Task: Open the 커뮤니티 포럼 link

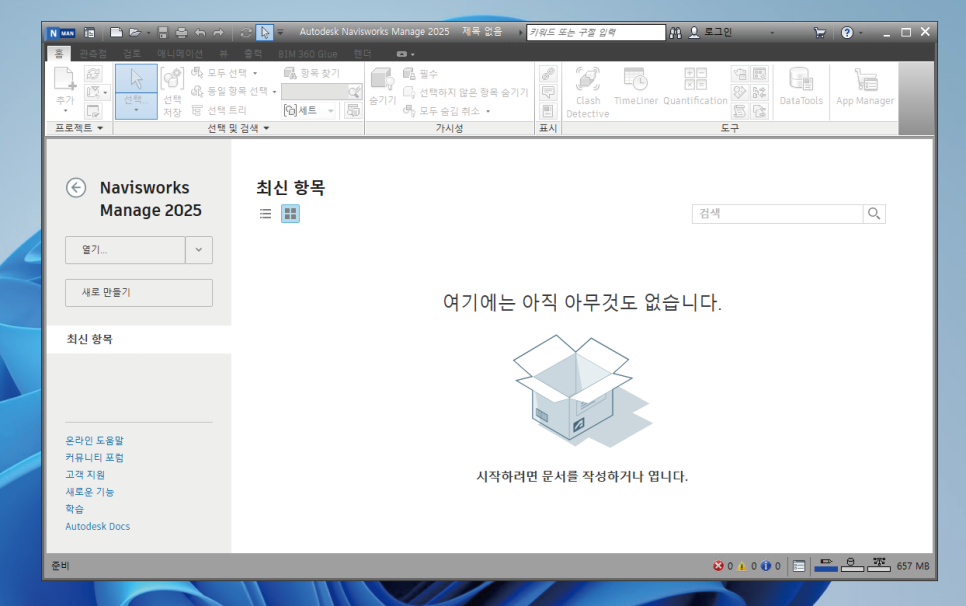Action: (x=94, y=458)
